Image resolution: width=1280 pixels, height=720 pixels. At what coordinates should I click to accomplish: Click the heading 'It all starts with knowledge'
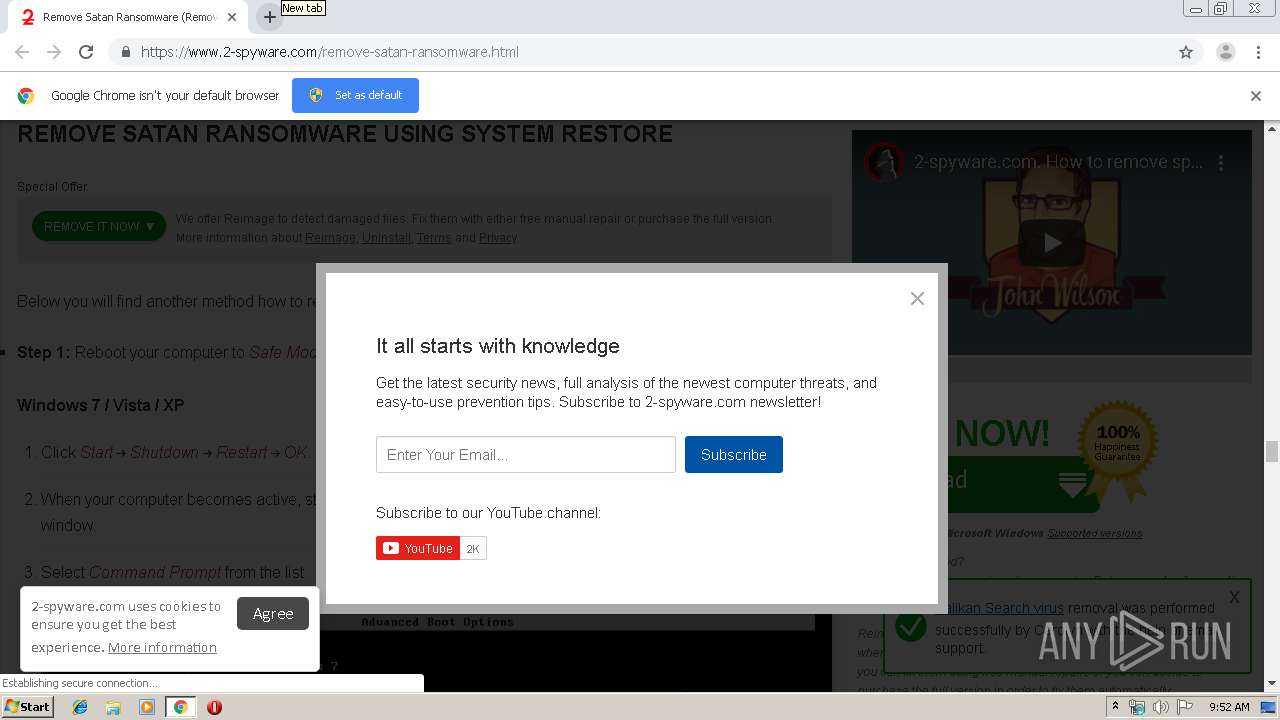pos(498,346)
